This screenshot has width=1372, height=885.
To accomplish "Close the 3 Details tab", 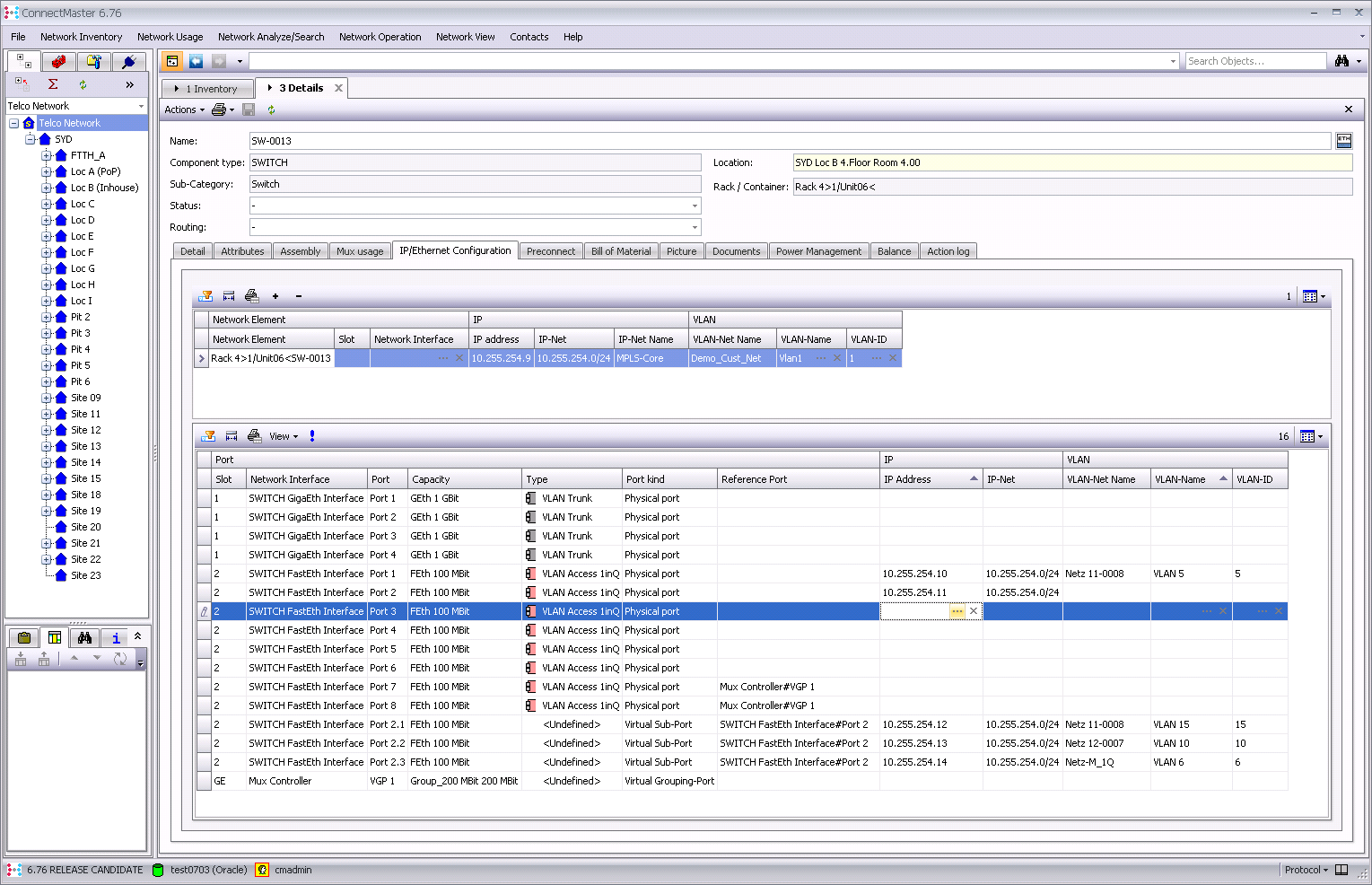I will [x=338, y=88].
